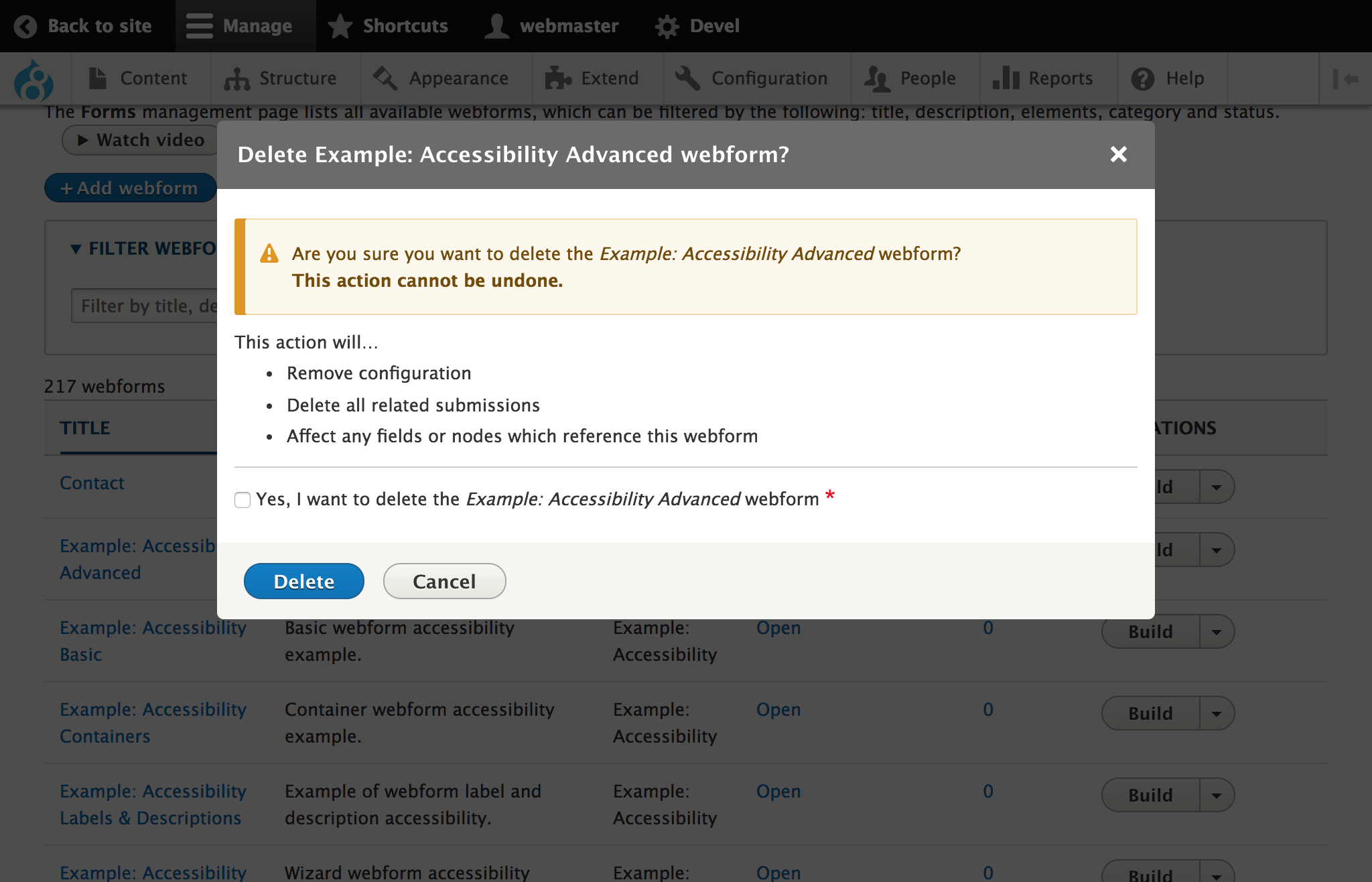Click the Cancel button

pyautogui.click(x=444, y=581)
